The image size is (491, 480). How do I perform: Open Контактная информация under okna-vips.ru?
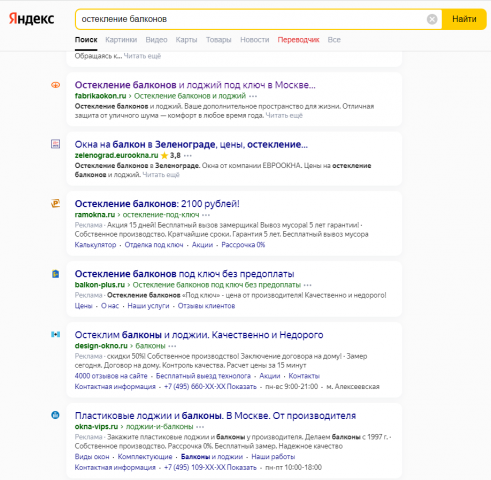point(115,467)
